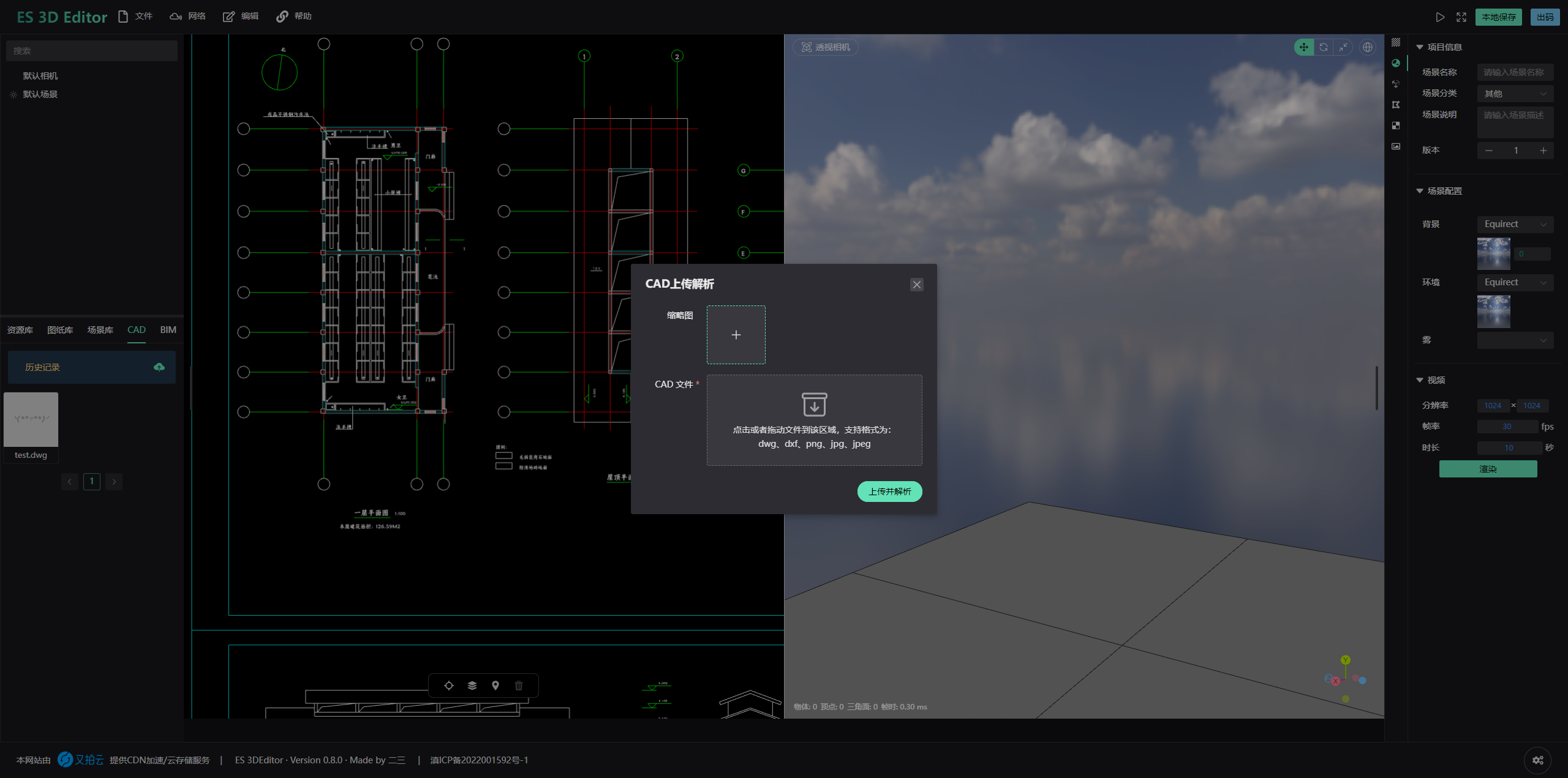Screen dimensions: 1568x778
Task: Open the 编辑 menu
Action: click(x=241, y=17)
